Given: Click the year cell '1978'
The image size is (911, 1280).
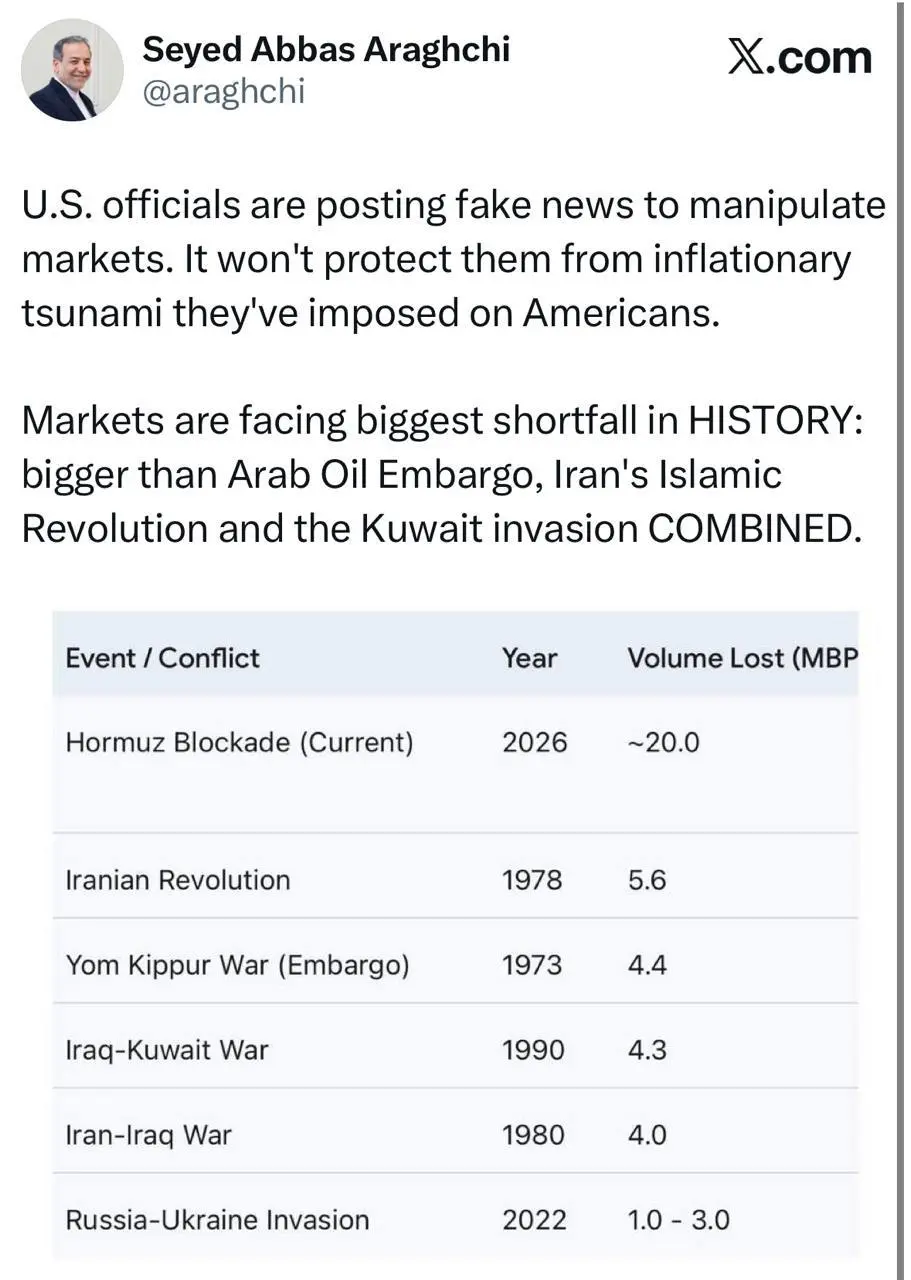Looking at the screenshot, I should [532, 880].
